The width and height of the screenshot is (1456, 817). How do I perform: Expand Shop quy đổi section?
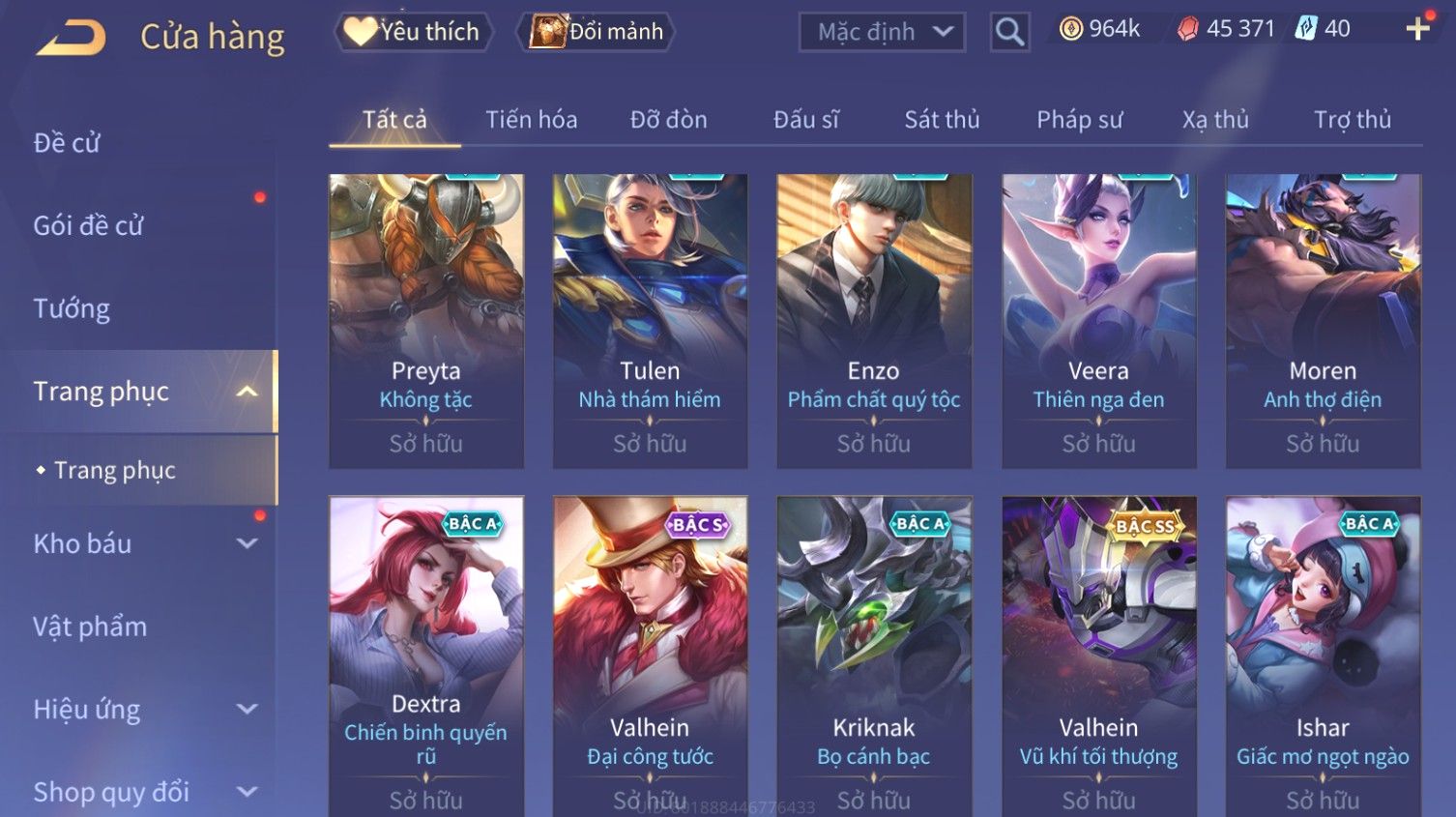248,792
